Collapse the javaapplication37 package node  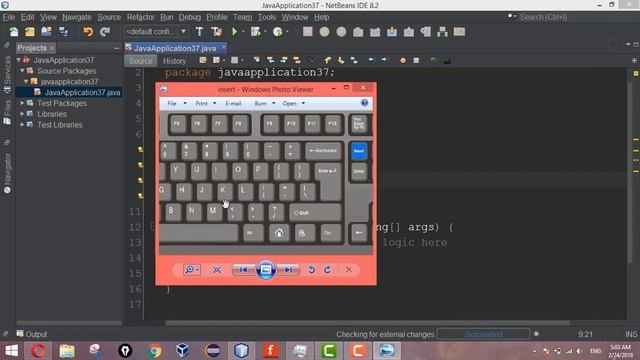point(26,81)
